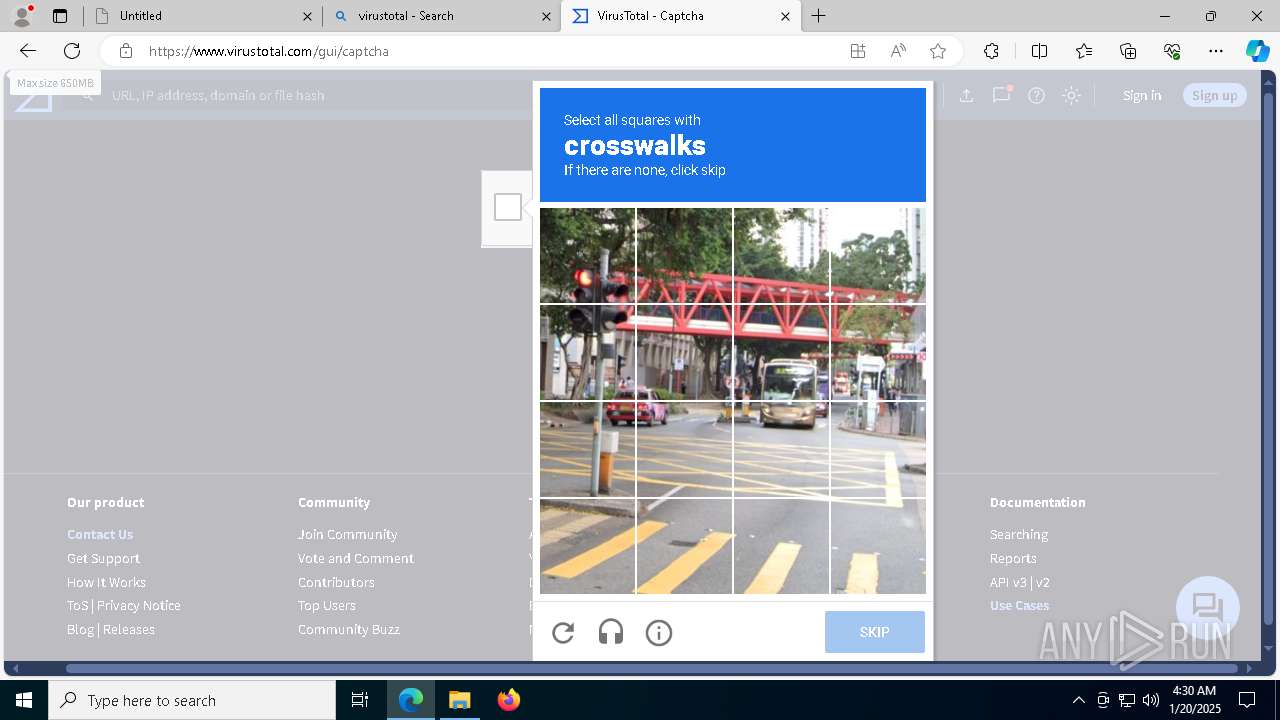This screenshot has width=1280, height=720.
Task: Open Contact Us link
Action: click(x=100, y=534)
